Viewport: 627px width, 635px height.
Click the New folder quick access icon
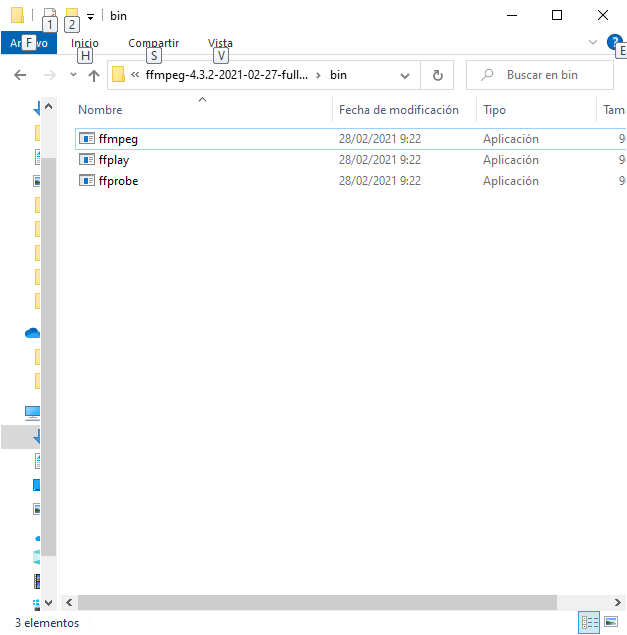[72, 15]
